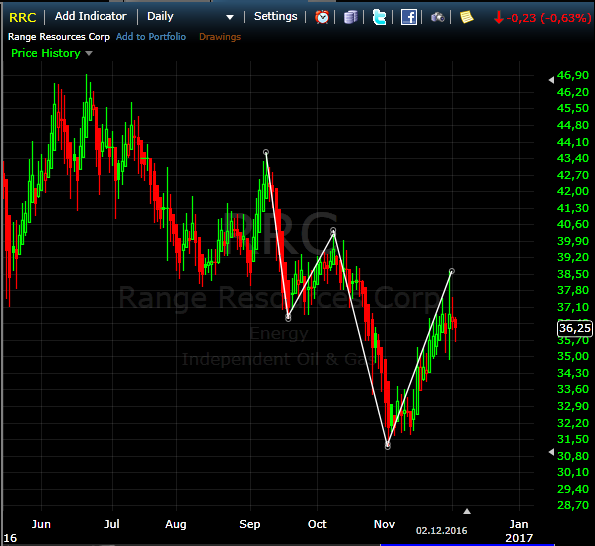Screen dimensions: 595x546
Task: Open the Settings menu
Action: tap(275, 16)
